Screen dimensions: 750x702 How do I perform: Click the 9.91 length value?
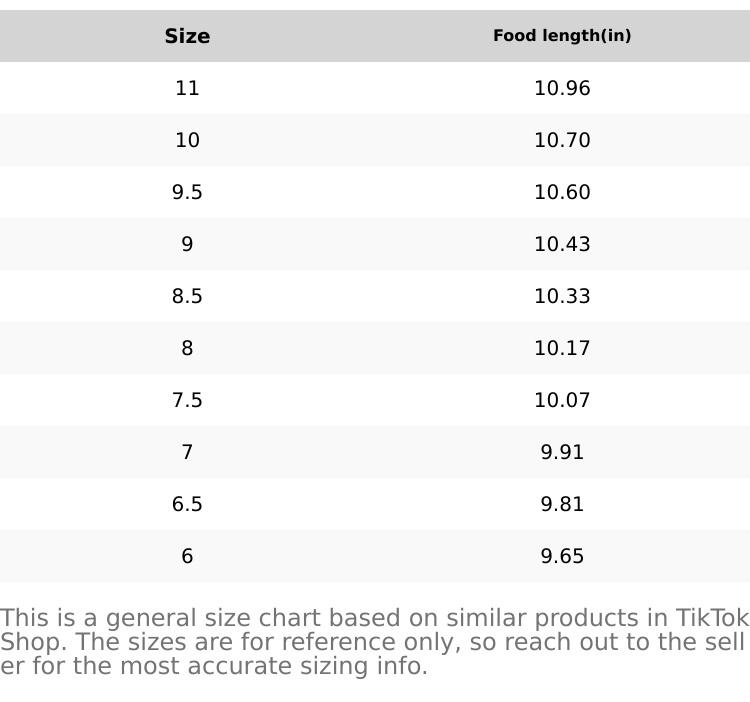[562, 452]
